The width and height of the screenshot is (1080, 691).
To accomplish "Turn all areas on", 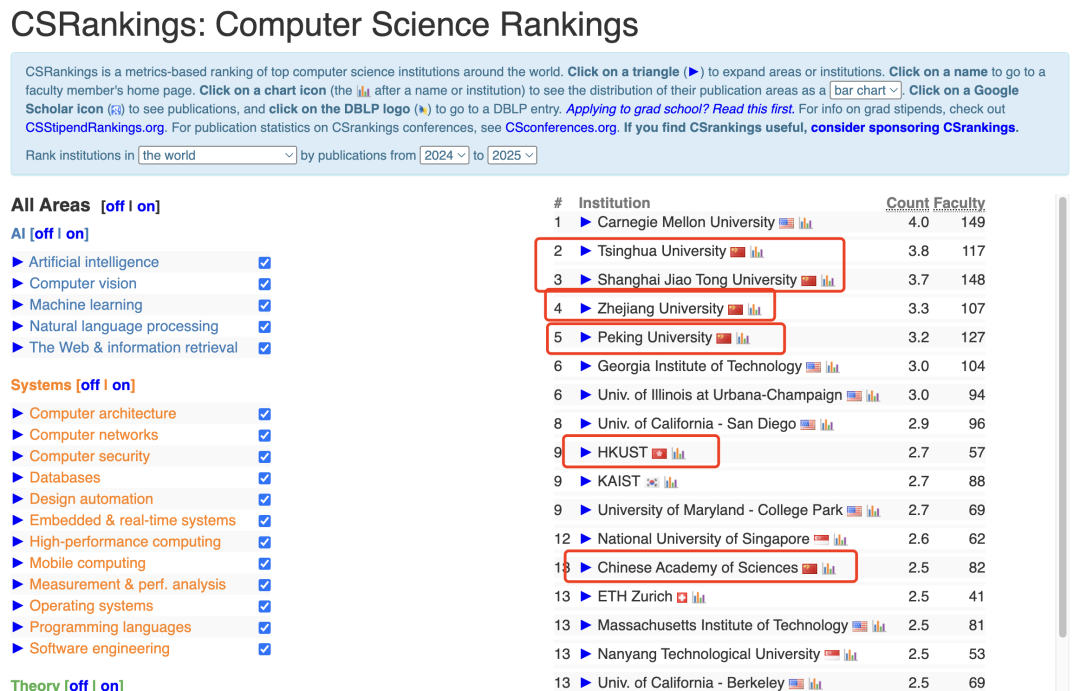I will [145, 206].
